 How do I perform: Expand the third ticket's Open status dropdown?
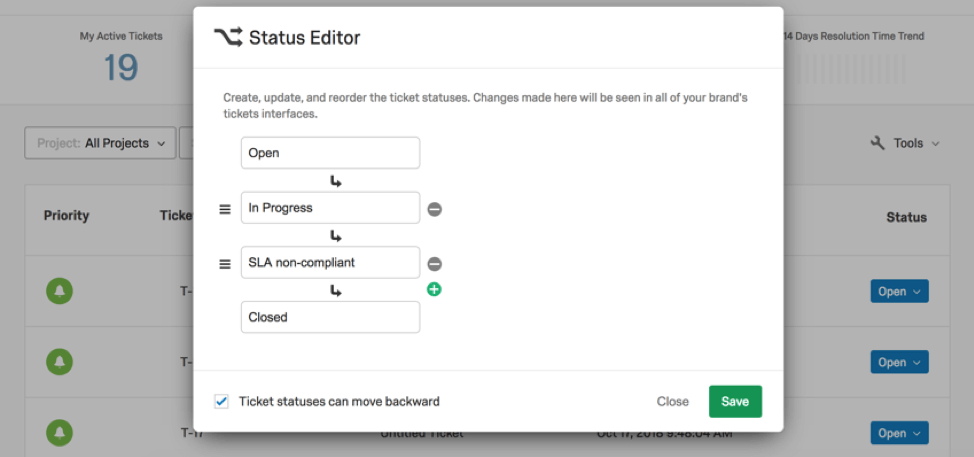pyautogui.click(x=899, y=433)
